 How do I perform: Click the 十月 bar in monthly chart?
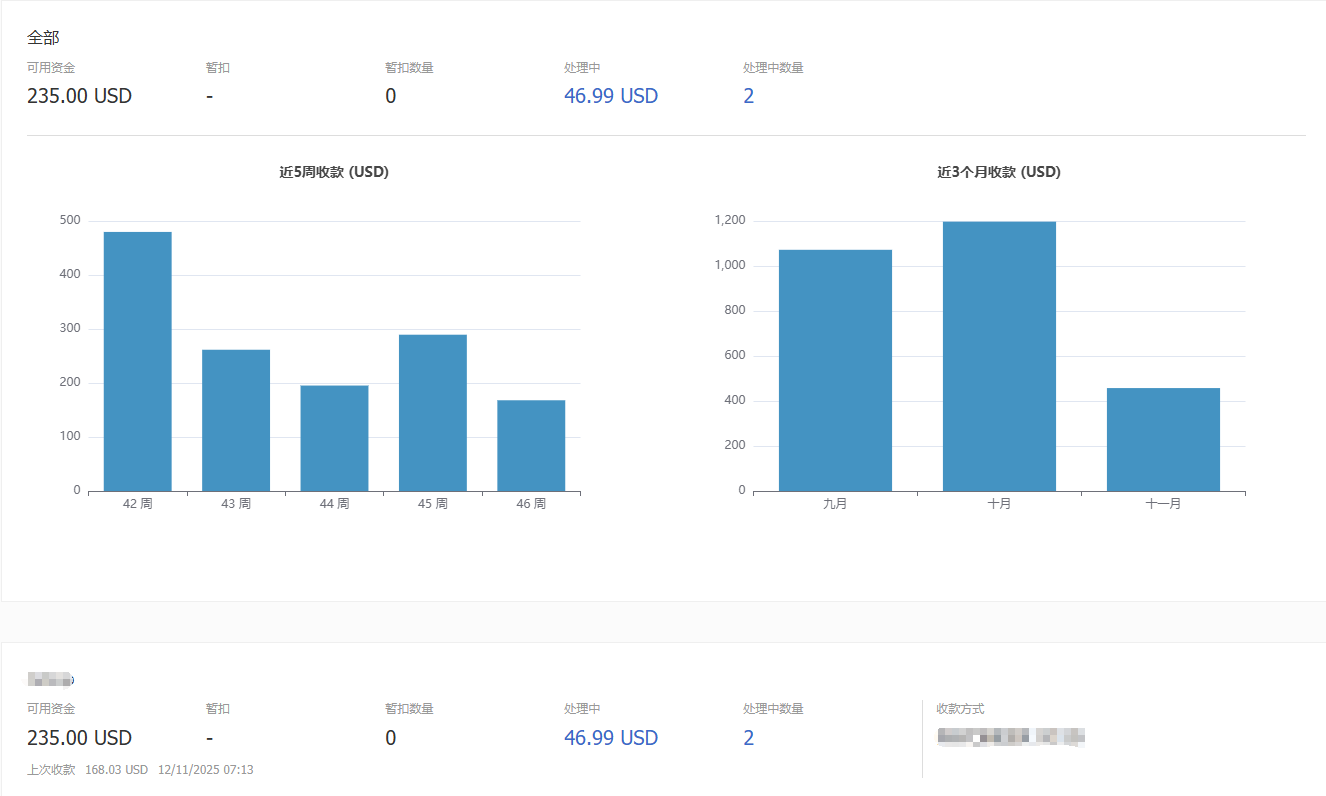coord(999,356)
